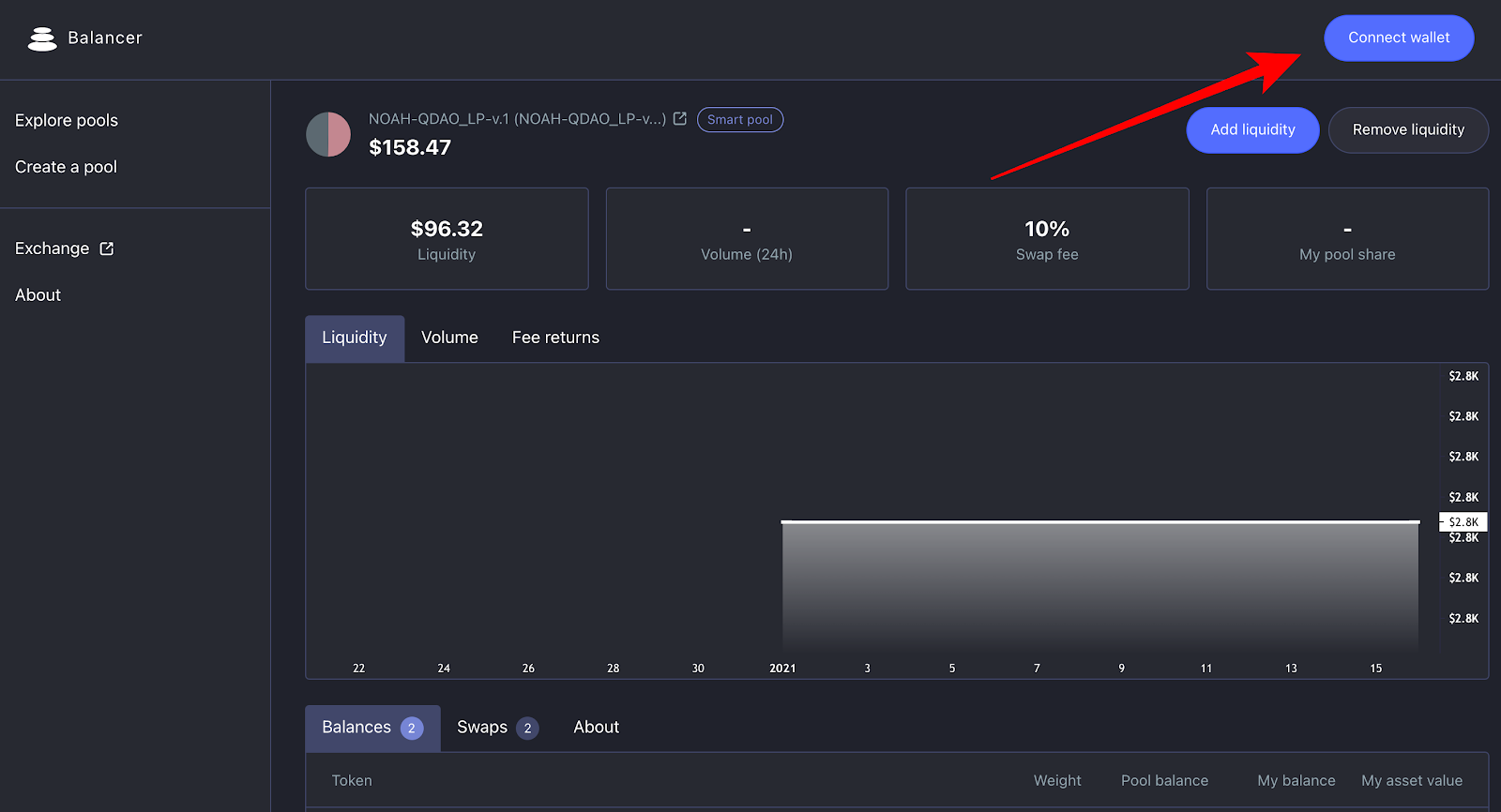Open the About tab below the chart
This screenshot has height=812, width=1501.
tap(597, 729)
